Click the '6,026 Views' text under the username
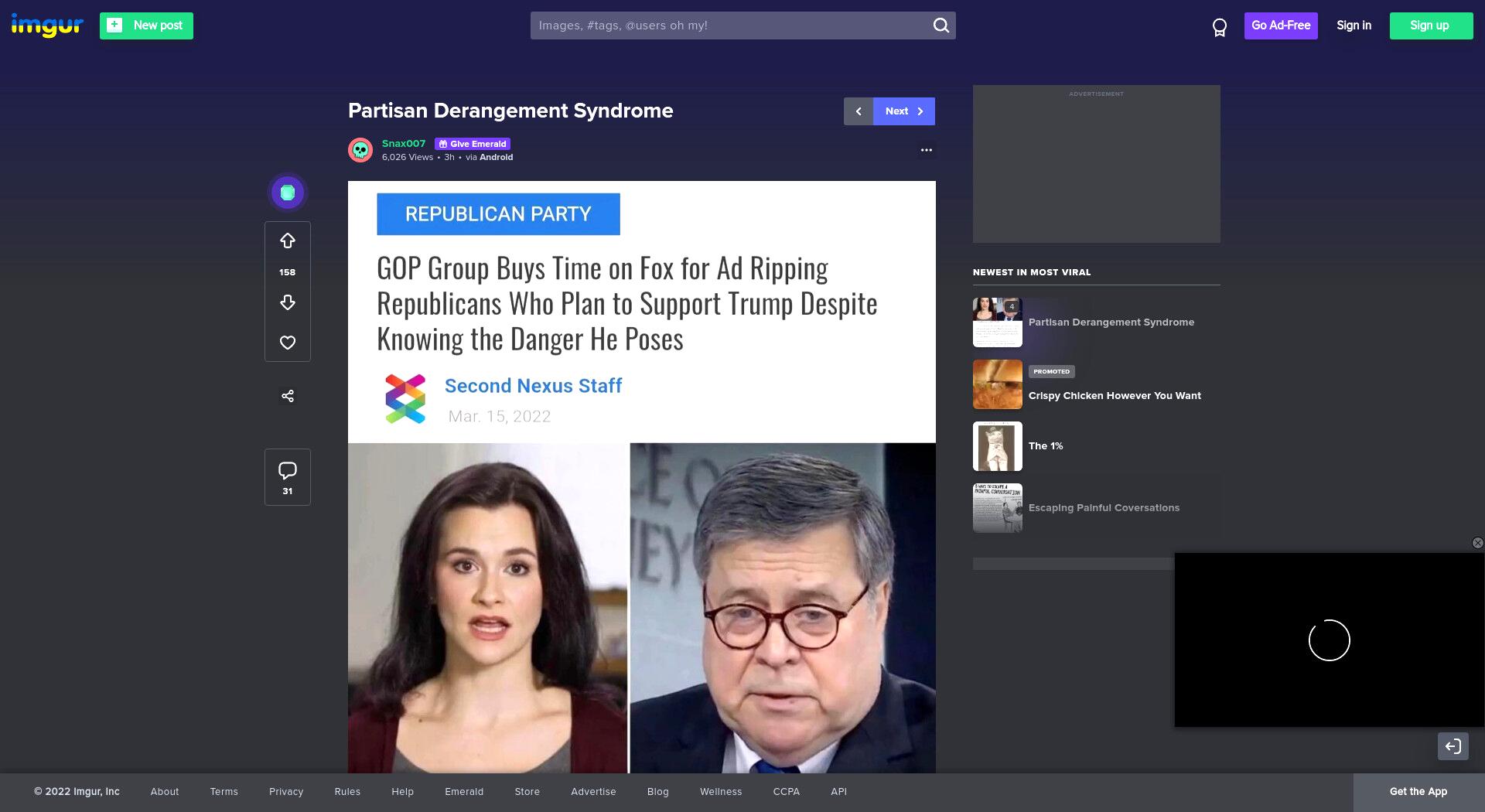This screenshot has width=1485, height=812. pos(408,157)
